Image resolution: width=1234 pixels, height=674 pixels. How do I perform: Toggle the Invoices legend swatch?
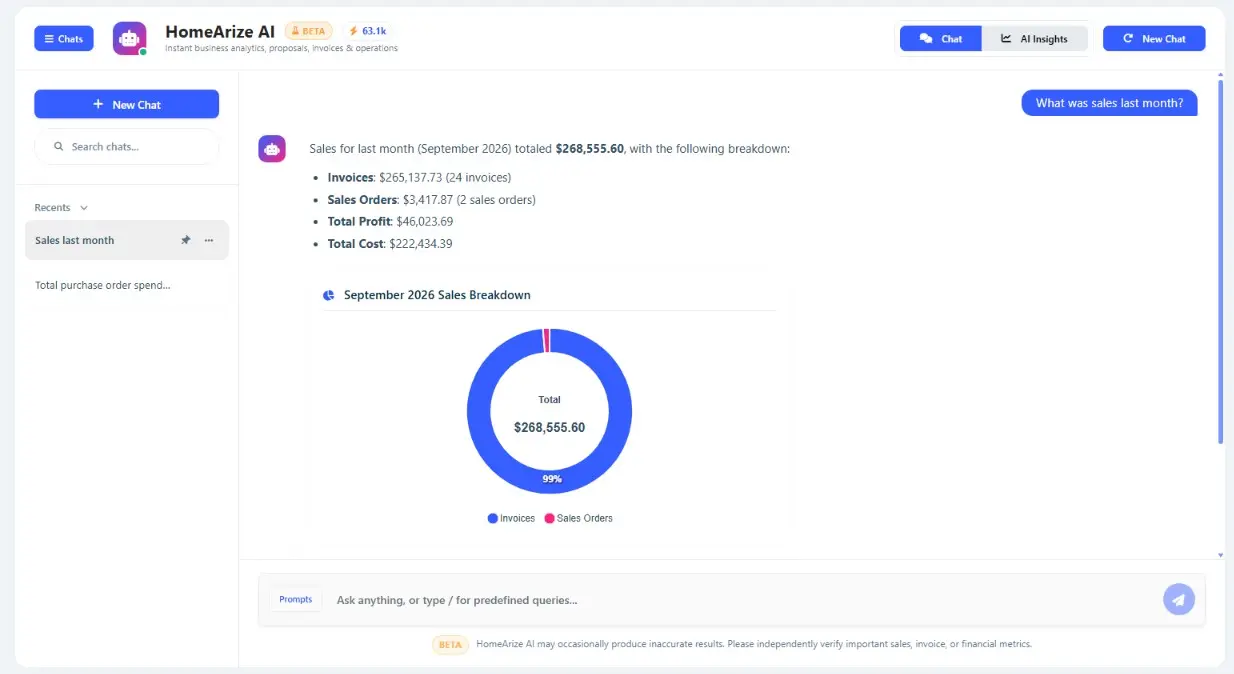coord(493,518)
